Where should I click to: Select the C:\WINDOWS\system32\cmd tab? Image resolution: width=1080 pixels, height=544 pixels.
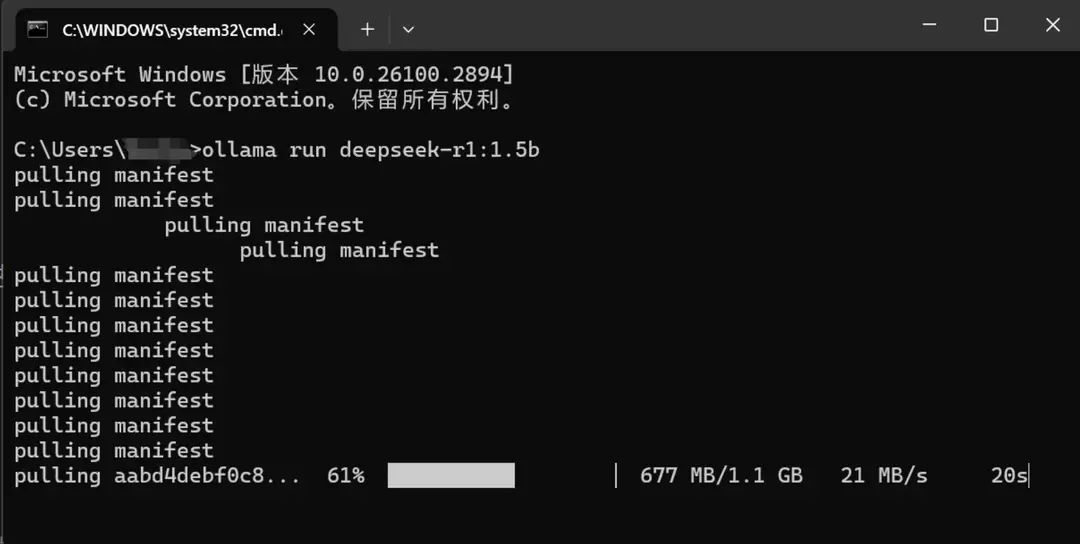click(x=172, y=30)
